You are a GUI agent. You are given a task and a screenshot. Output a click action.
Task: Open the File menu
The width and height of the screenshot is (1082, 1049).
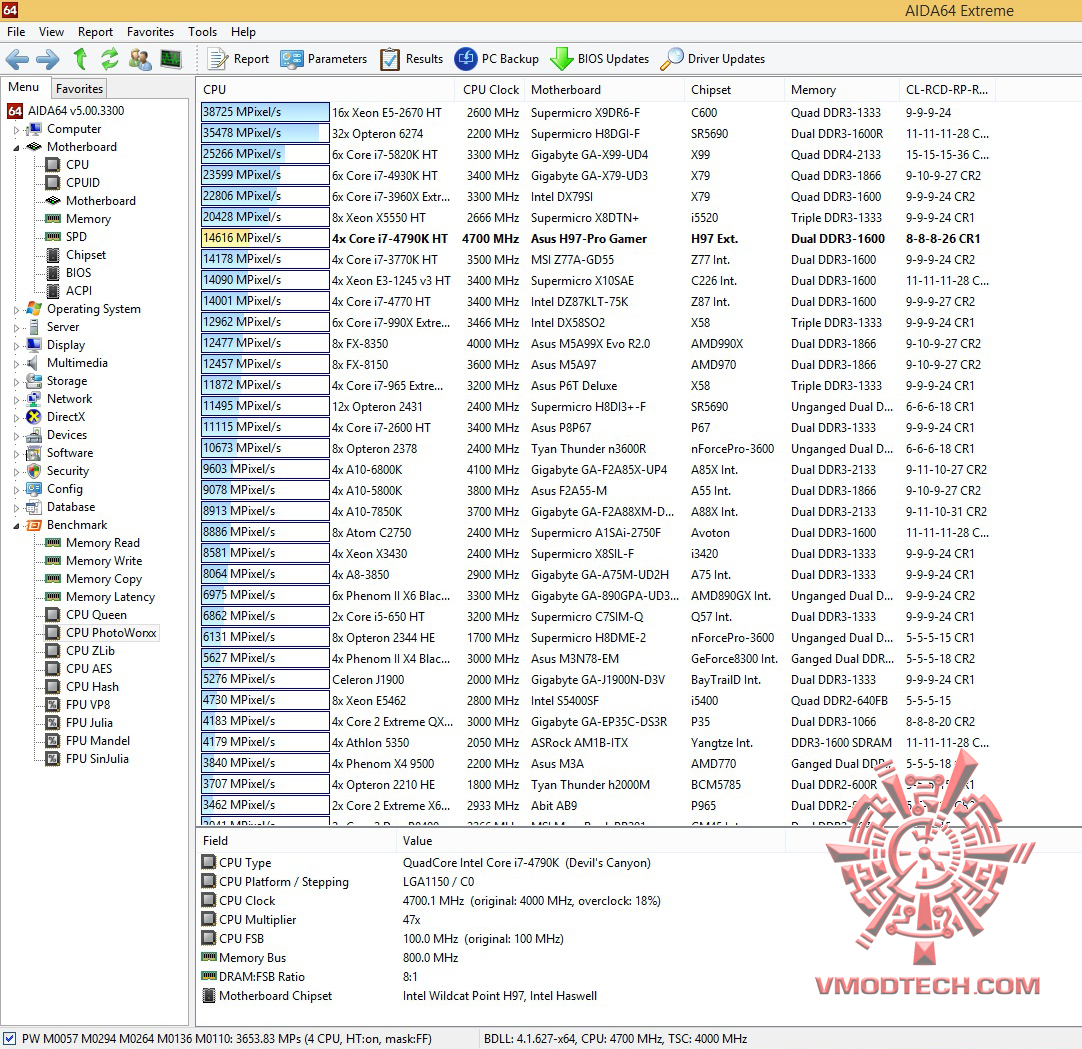point(16,32)
